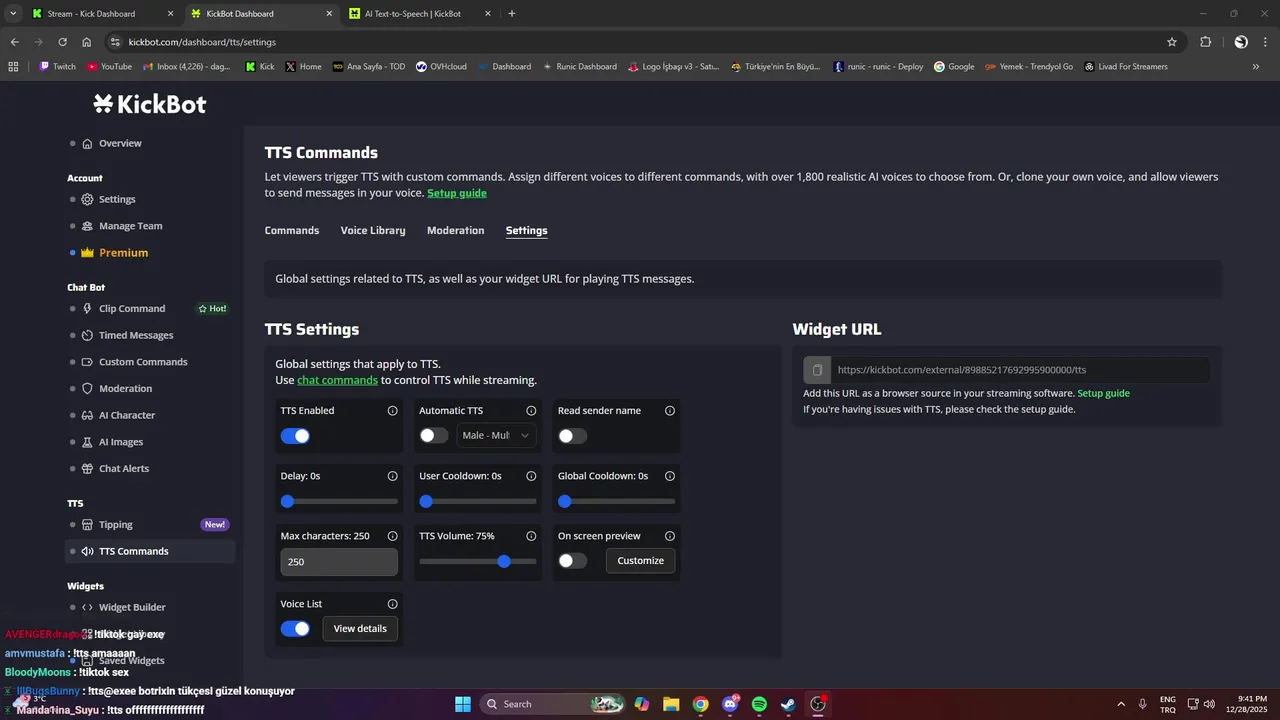Switch to the Stream - Kick Dashboard browser tab

coord(100,14)
